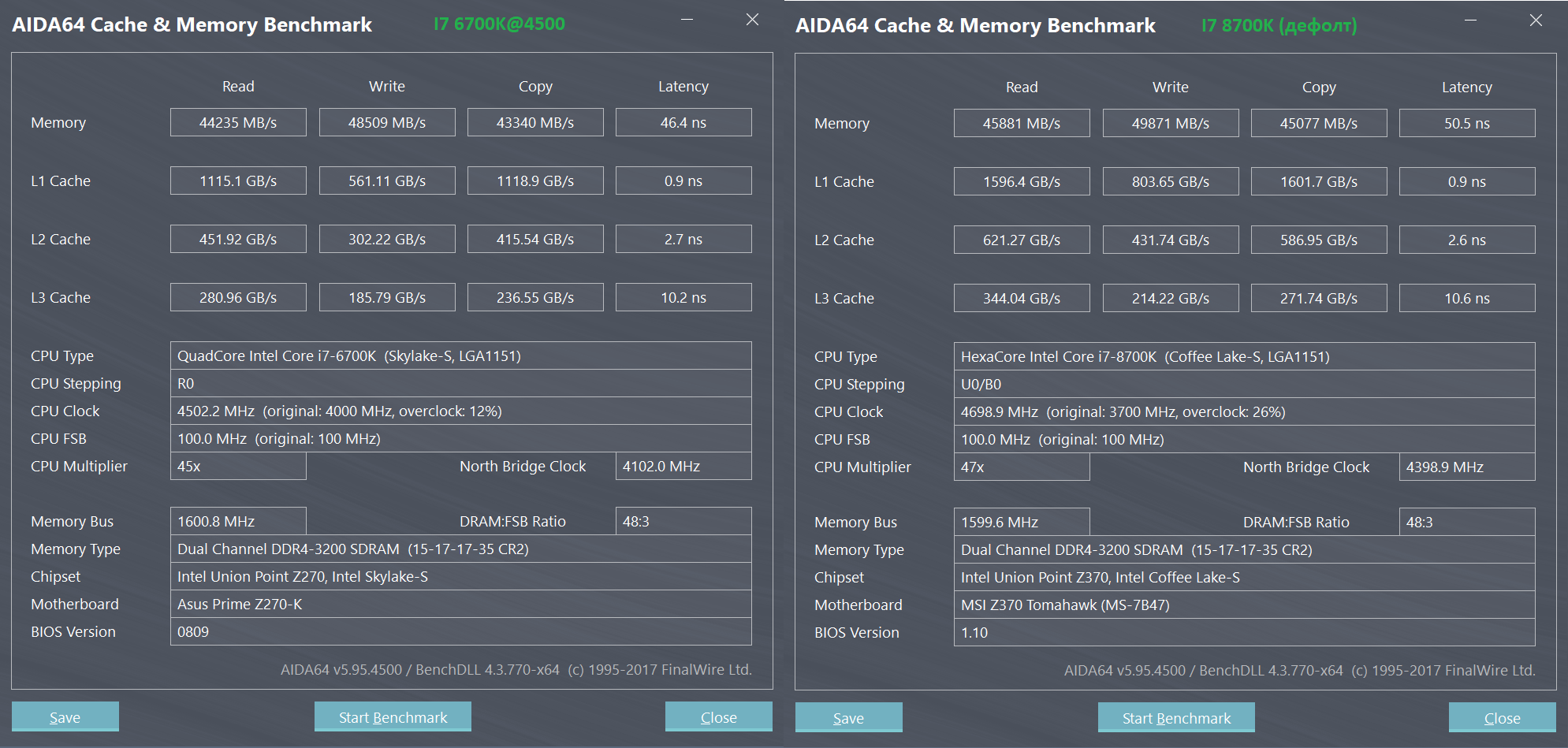This screenshot has height=748, width=1568.
Task: Click the QuadCore Intel Core i7-6700K CPU Type field
Action: pyautogui.click(x=460, y=355)
